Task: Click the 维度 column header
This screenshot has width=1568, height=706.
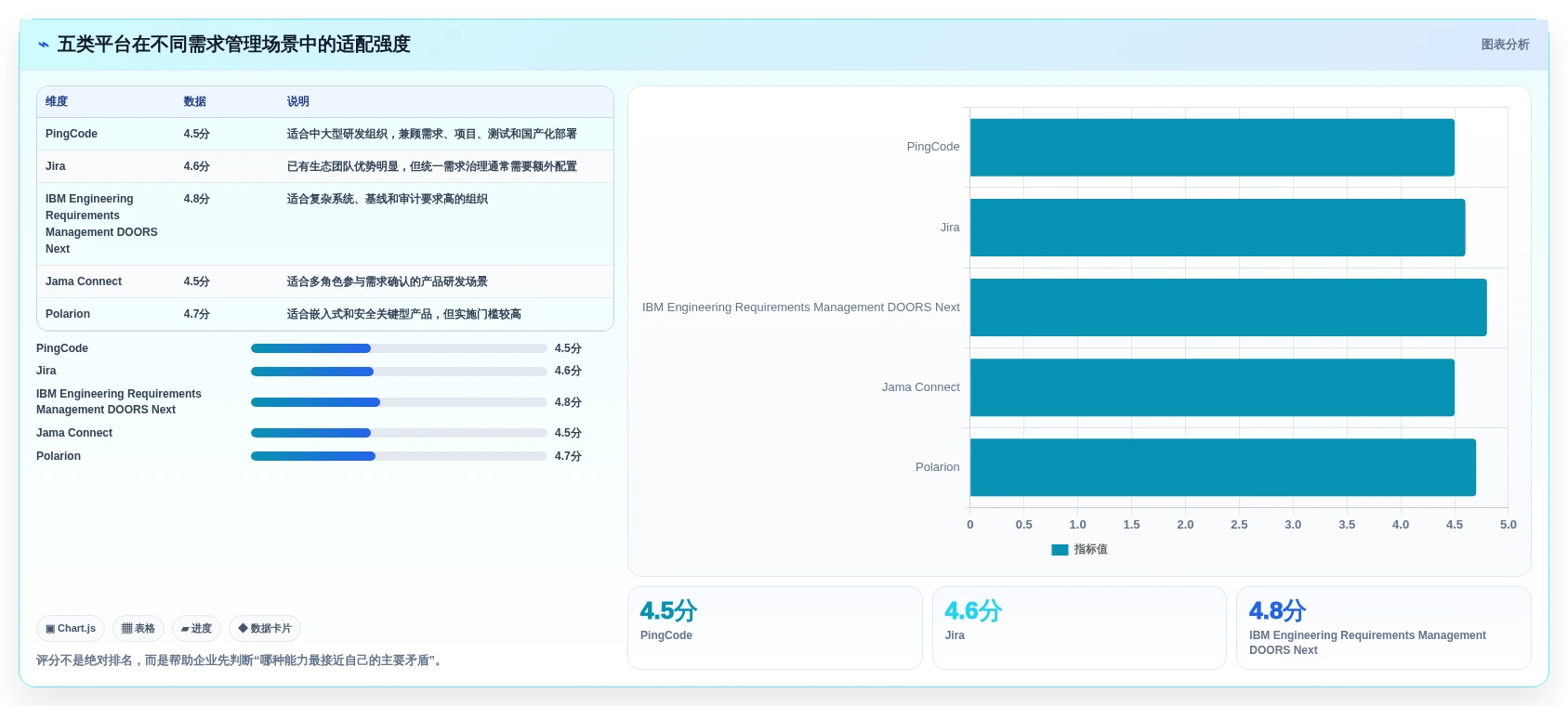Action: [57, 101]
